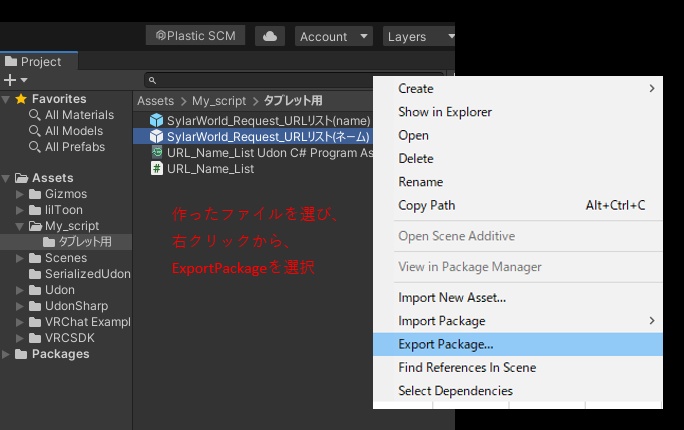Choose Rename from the context menu

coord(518,182)
